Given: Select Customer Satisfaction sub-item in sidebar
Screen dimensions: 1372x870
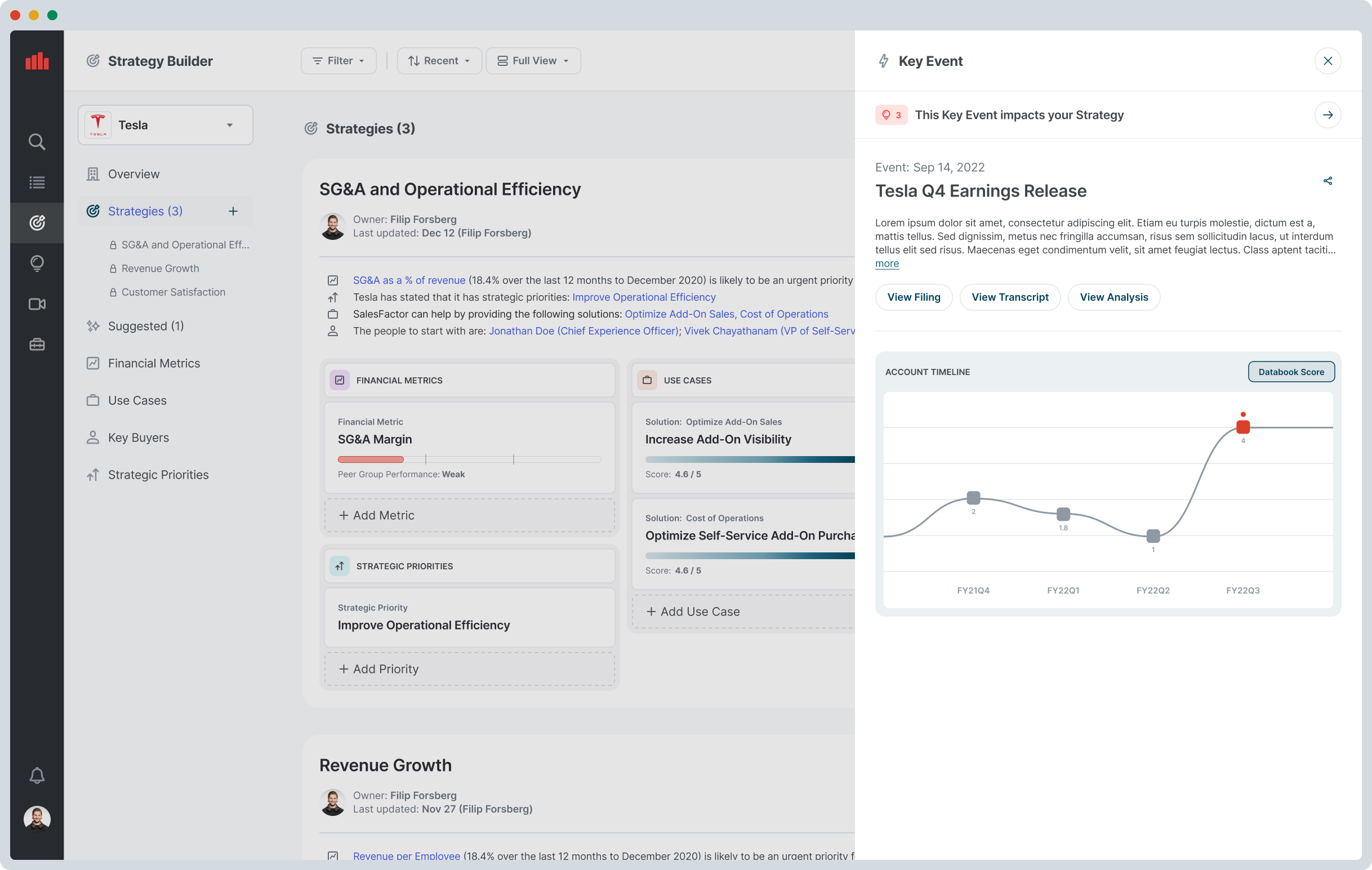Looking at the screenshot, I should [167, 292].
